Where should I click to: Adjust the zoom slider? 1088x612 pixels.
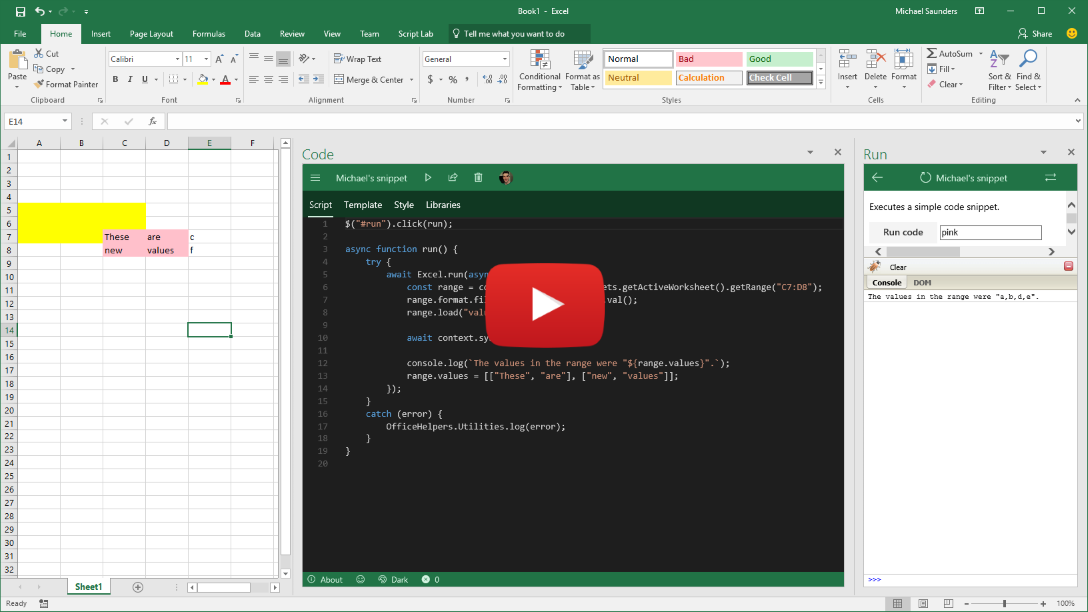(x=1004, y=604)
